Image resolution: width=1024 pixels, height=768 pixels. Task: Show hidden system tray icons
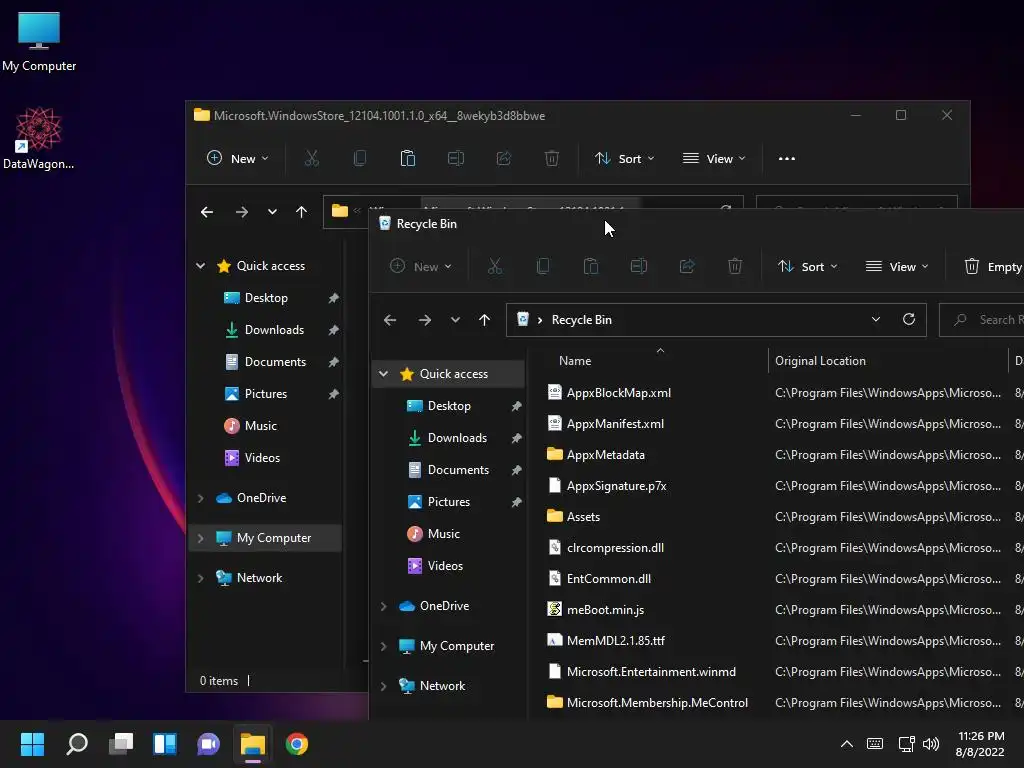846,744
